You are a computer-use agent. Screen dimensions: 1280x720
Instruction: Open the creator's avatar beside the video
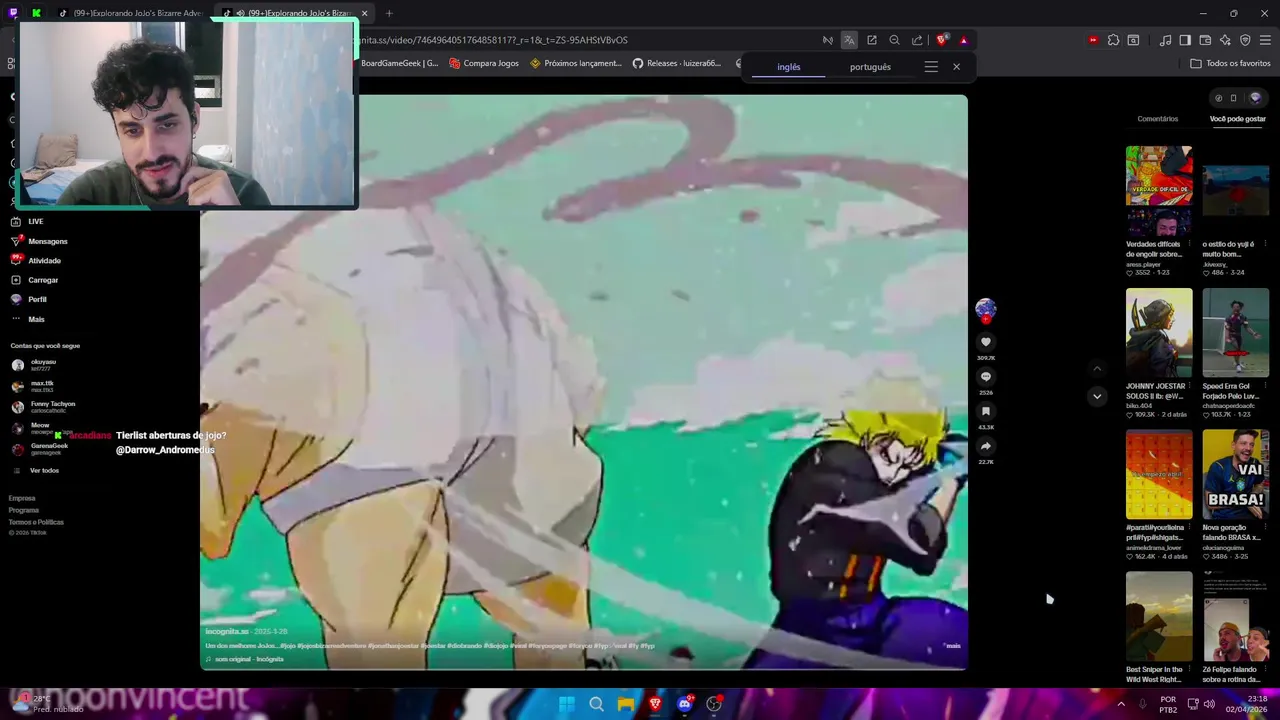[985, 310]
